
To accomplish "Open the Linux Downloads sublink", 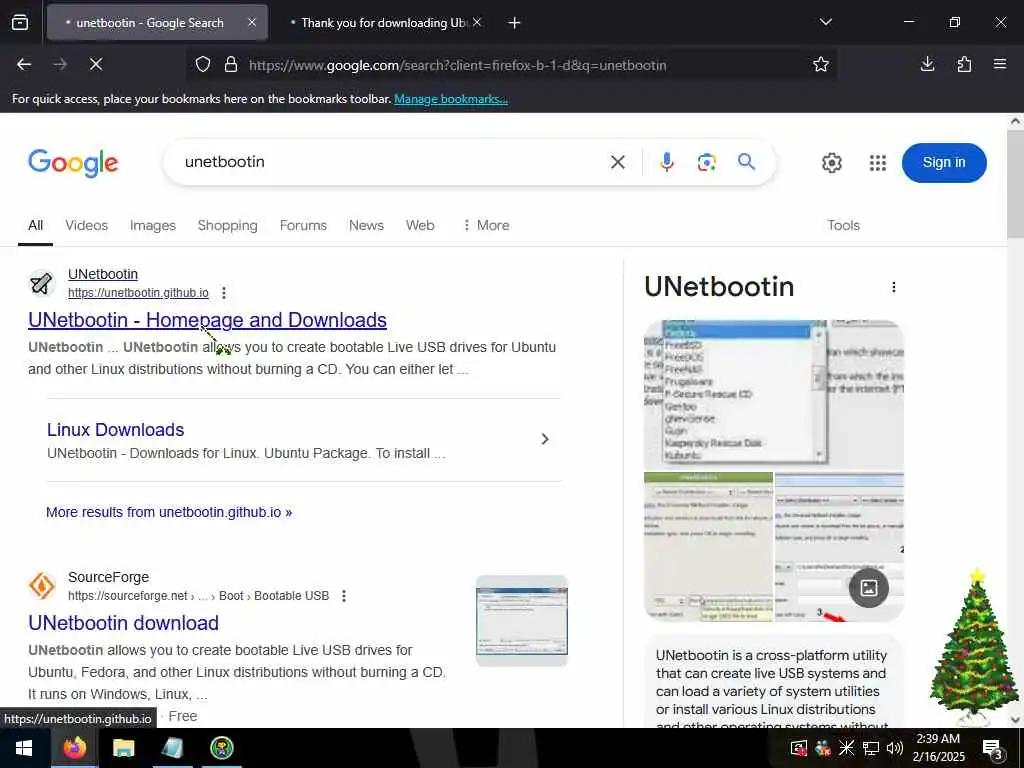I will click(116, 430).
